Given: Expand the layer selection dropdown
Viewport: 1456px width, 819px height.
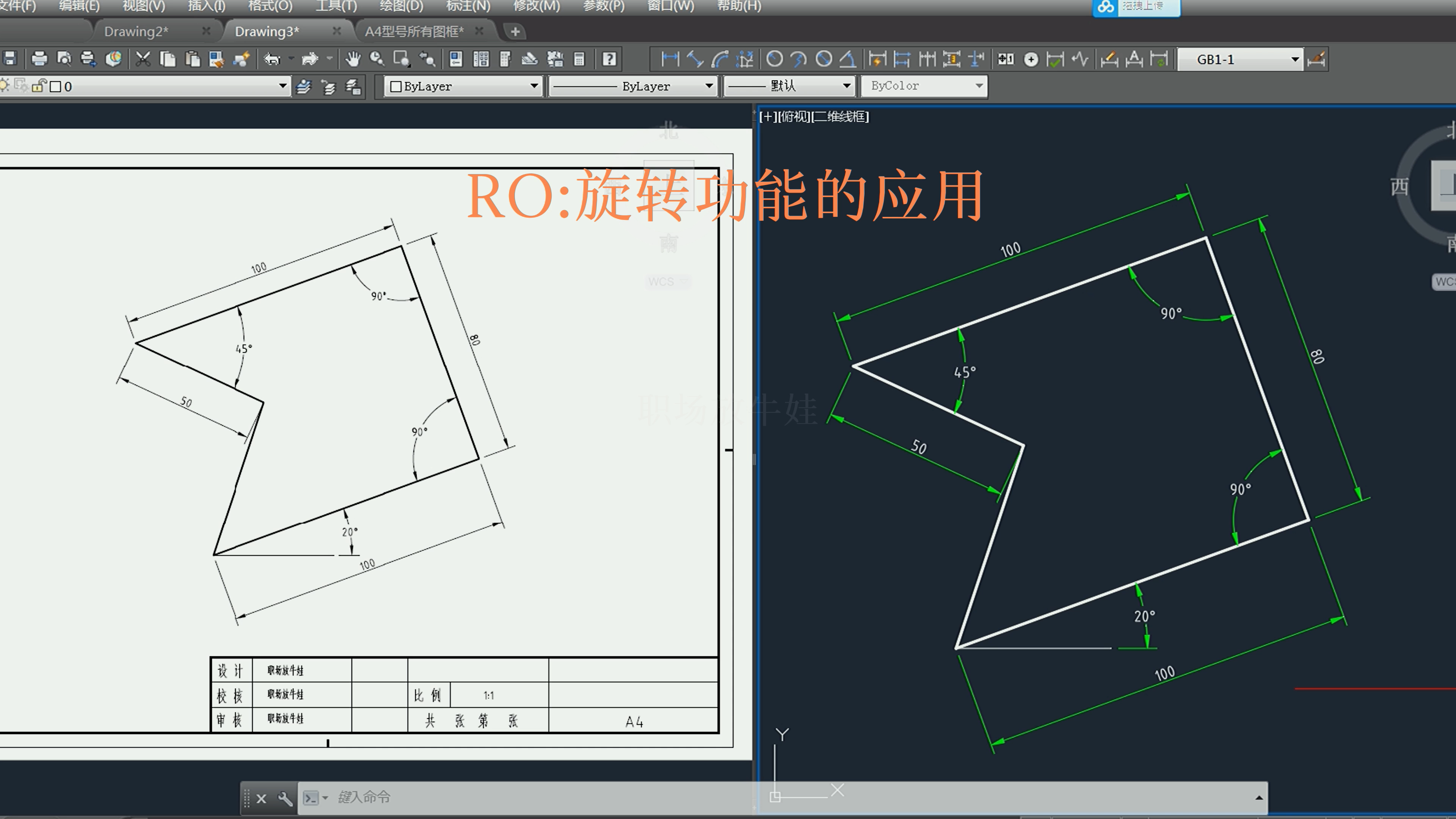Looking at the screenshot, I should click(282, 86).
